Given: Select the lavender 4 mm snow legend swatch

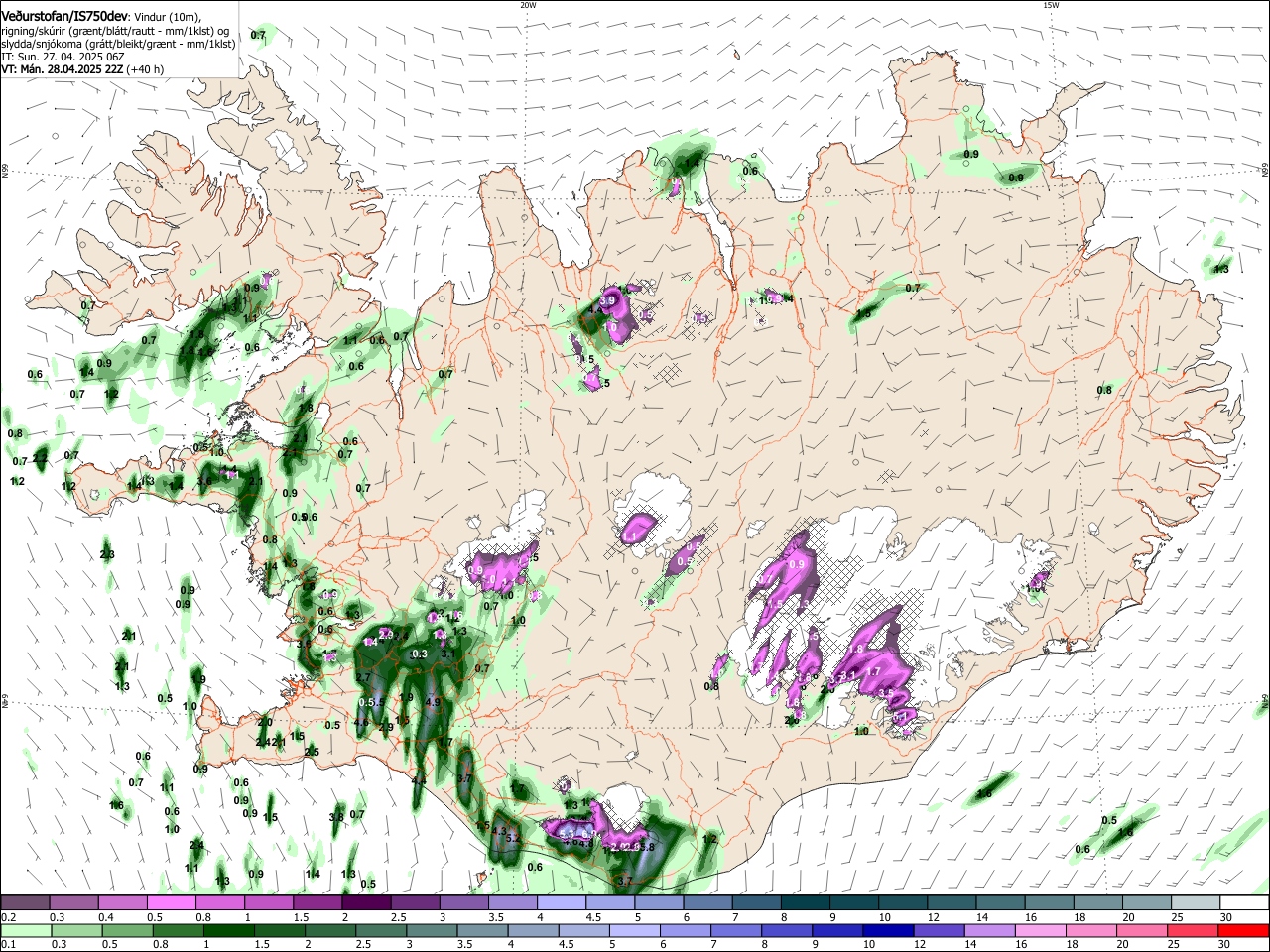Looking at the screenshot, I should [x=562, y=902].
